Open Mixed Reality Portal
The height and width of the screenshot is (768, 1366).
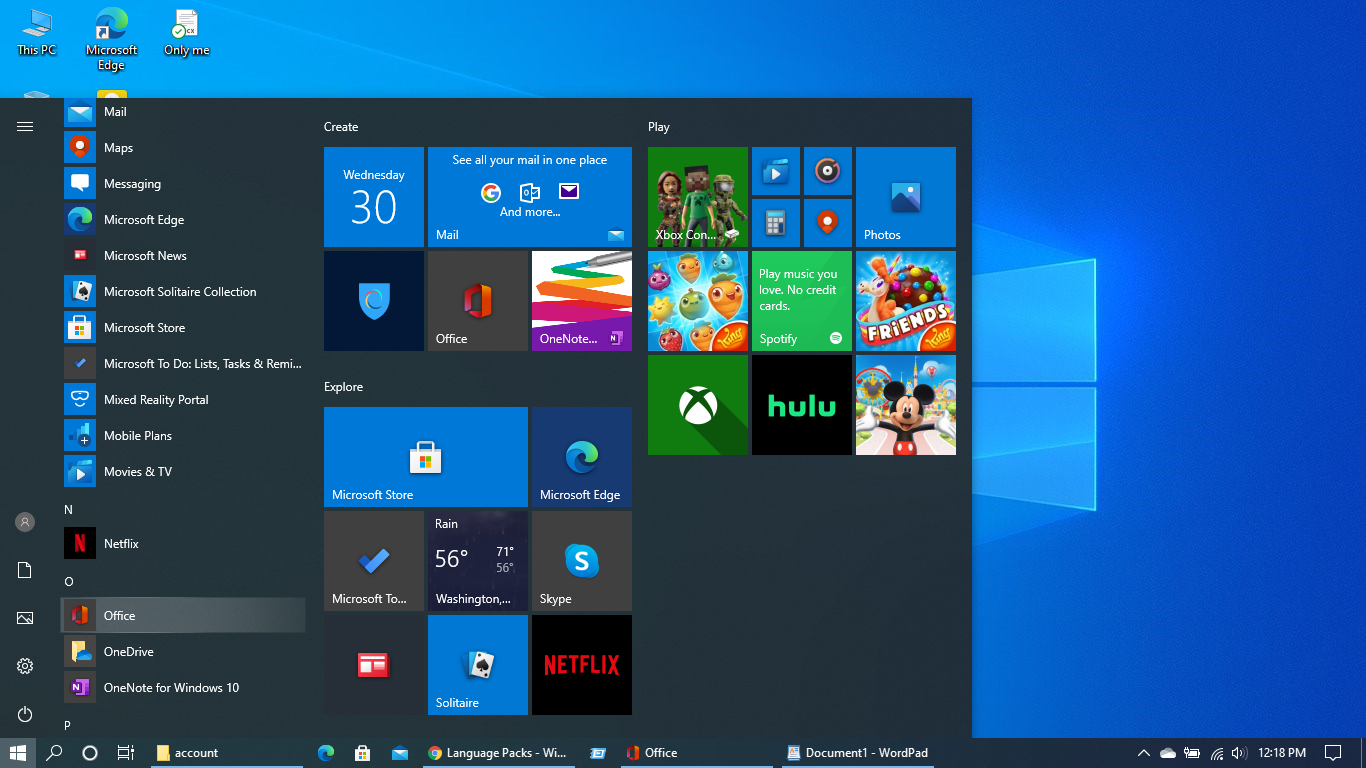point(184,400)
